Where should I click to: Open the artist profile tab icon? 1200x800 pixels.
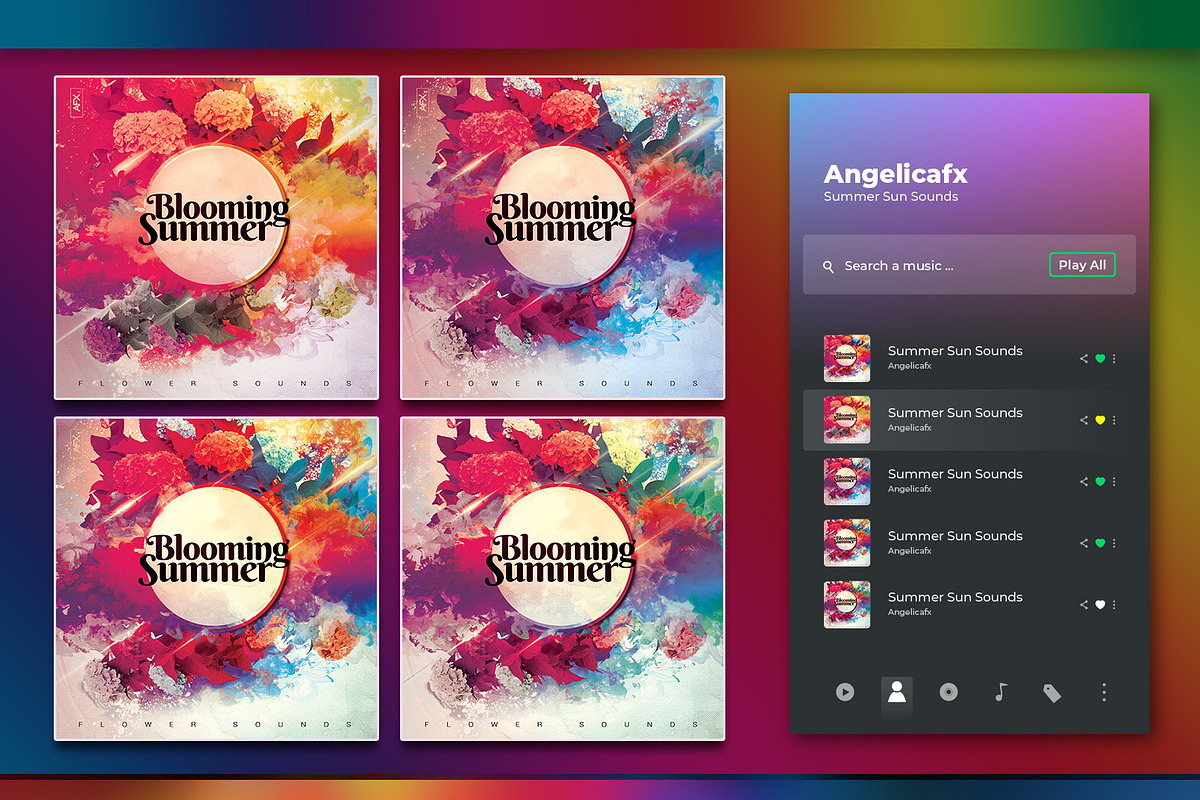(x=897, y=692)
